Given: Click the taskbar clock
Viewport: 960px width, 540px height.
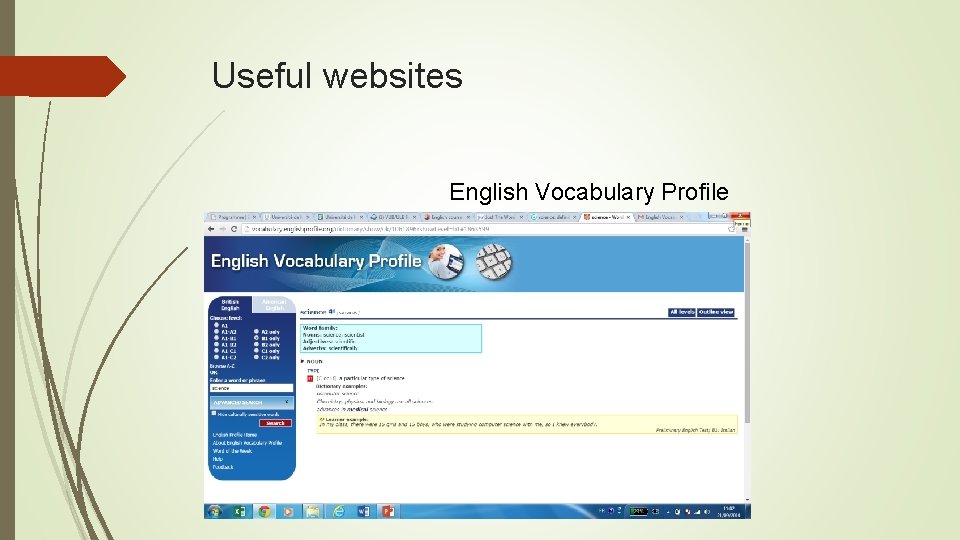Looking at the screenshot, I should click(729, 512).
